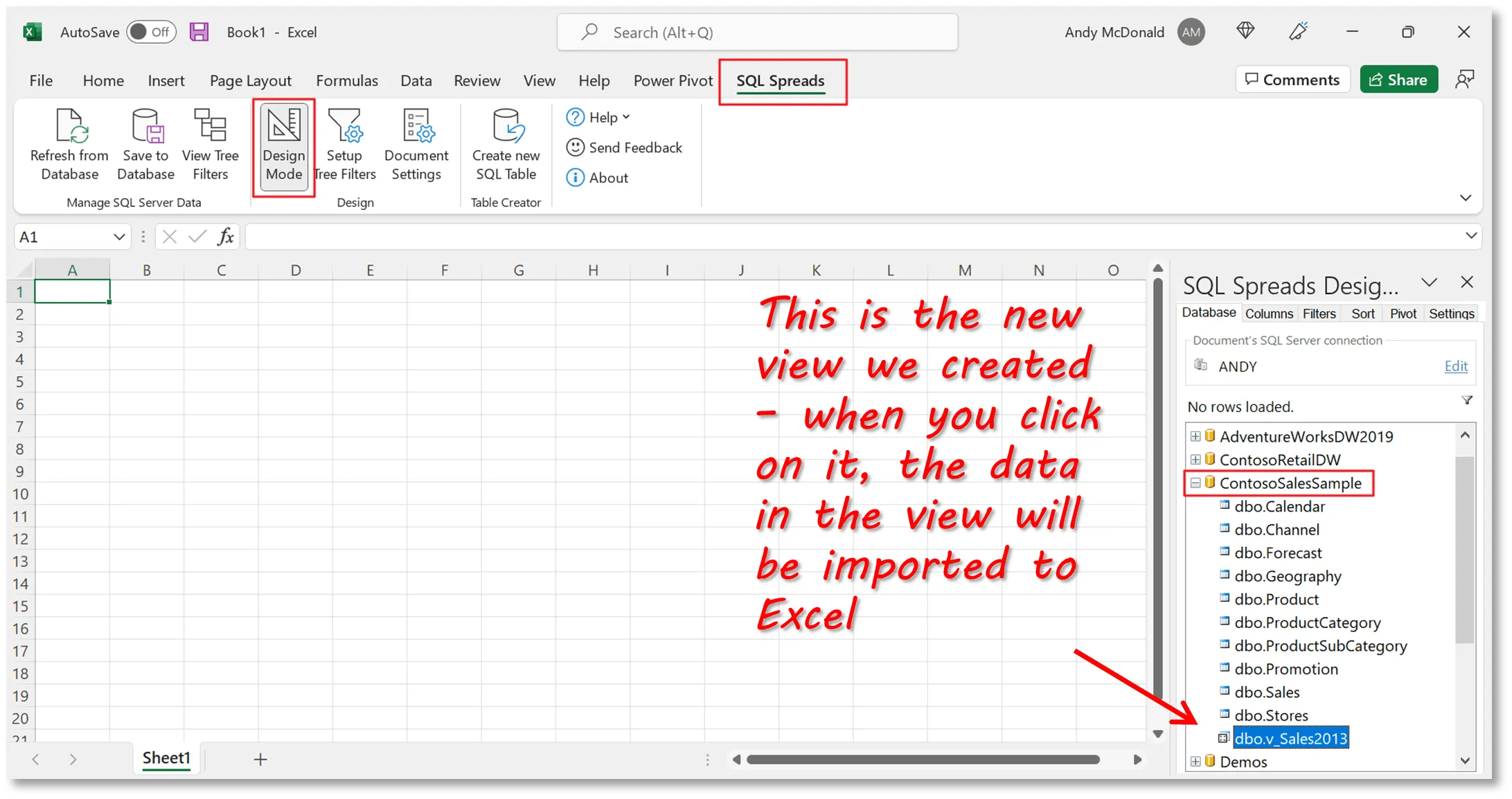
Task: Select the dbo.v_Sales2013 view
Action: point(1290,739)
